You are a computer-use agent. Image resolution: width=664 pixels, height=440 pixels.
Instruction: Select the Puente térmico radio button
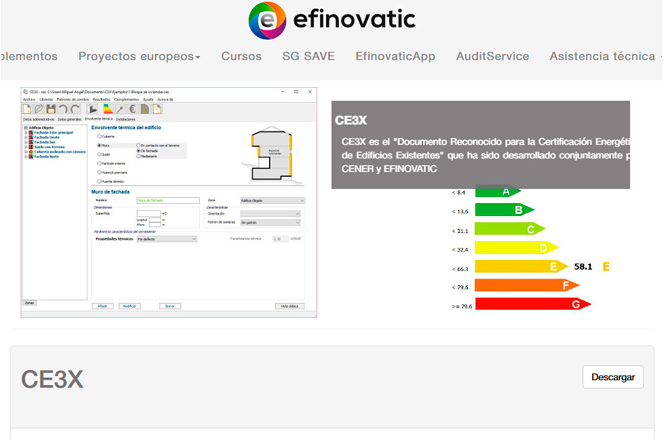click(x=99, y=181)
